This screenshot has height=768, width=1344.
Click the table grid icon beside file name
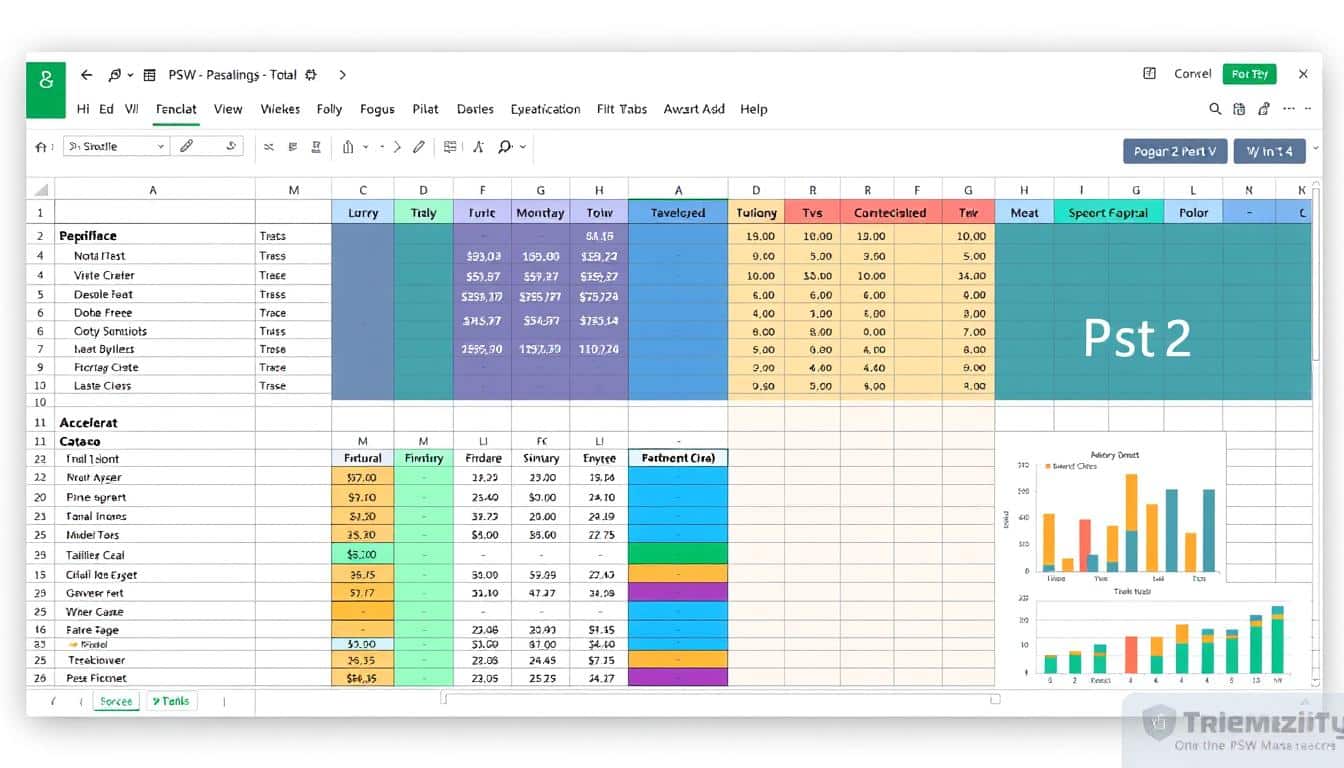150,75
